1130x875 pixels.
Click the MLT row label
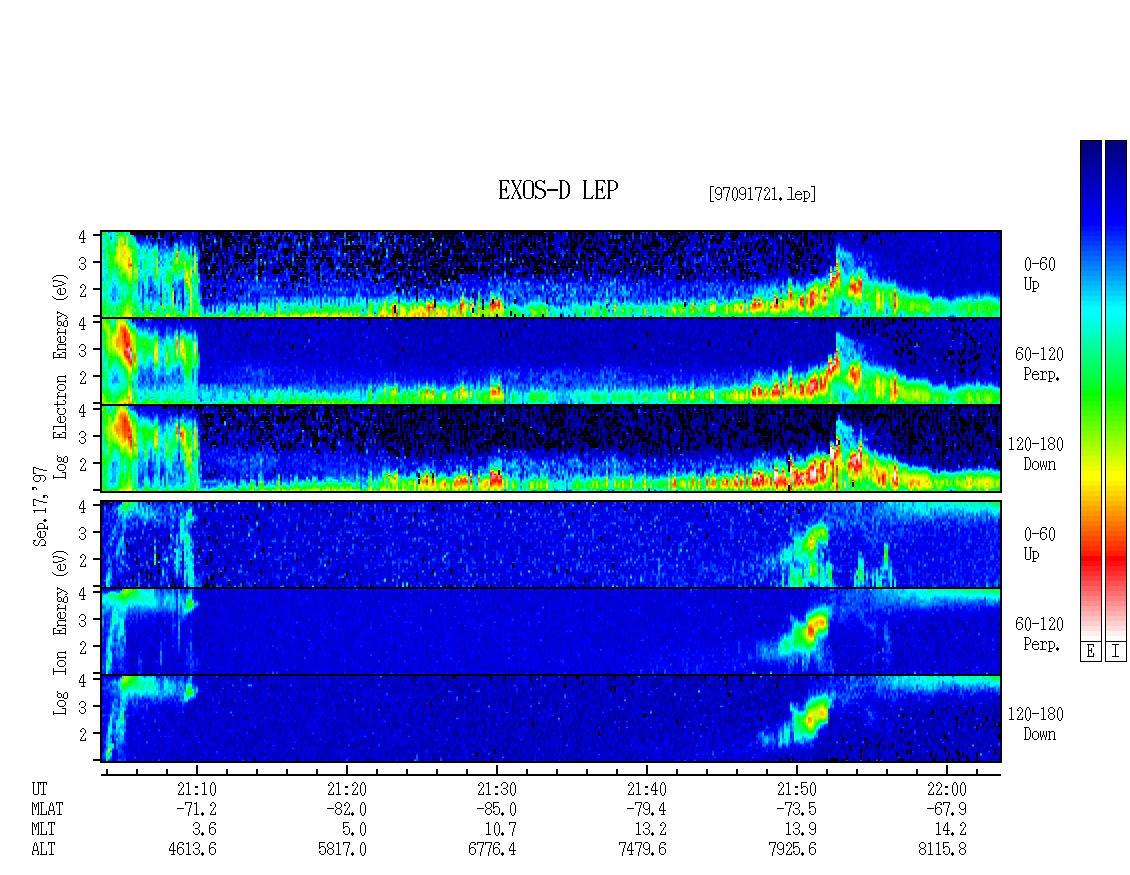[43, 830]
